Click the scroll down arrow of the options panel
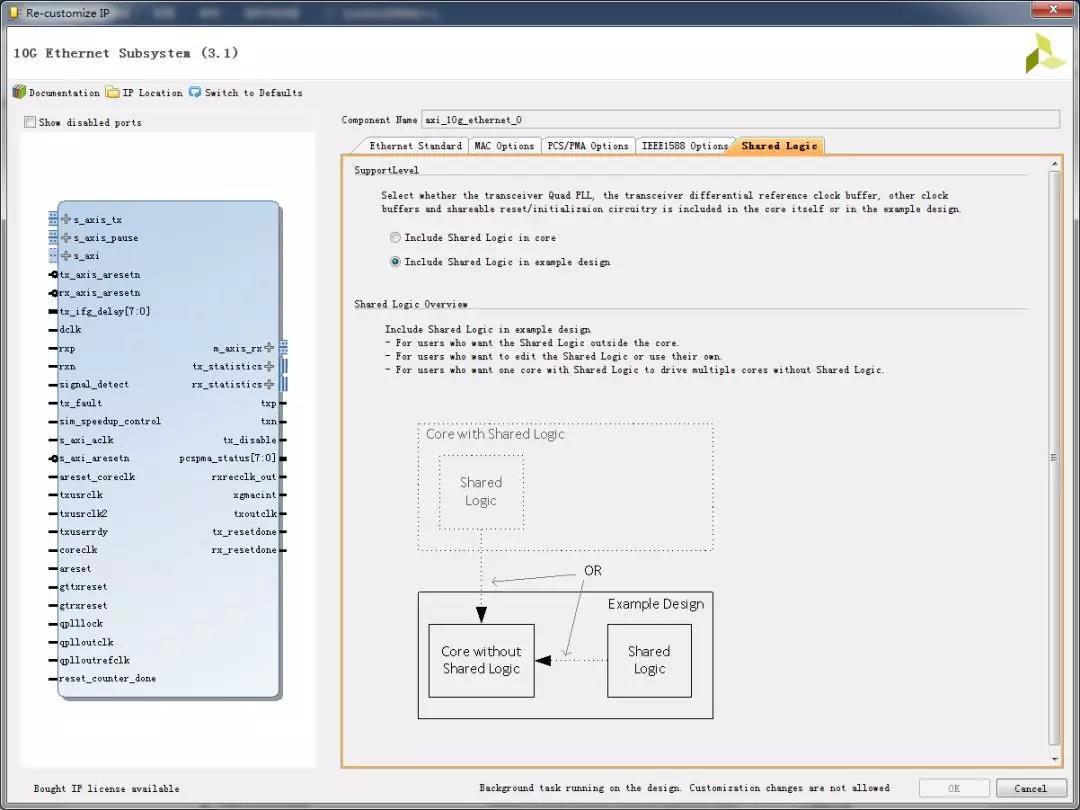The height and width of the screenshot is (810, 1080). (1055, 759)
